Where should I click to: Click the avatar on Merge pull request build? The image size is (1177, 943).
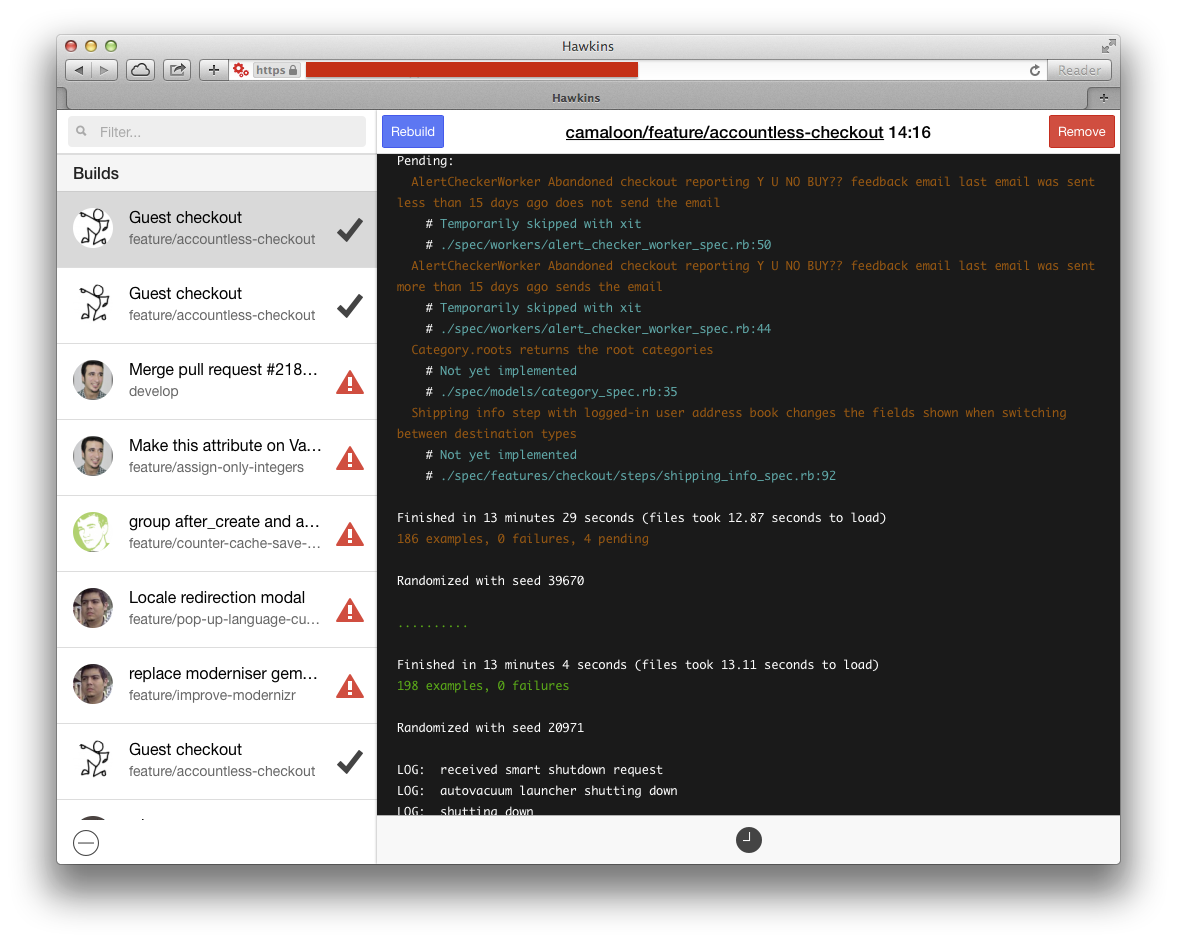[93, 380]
